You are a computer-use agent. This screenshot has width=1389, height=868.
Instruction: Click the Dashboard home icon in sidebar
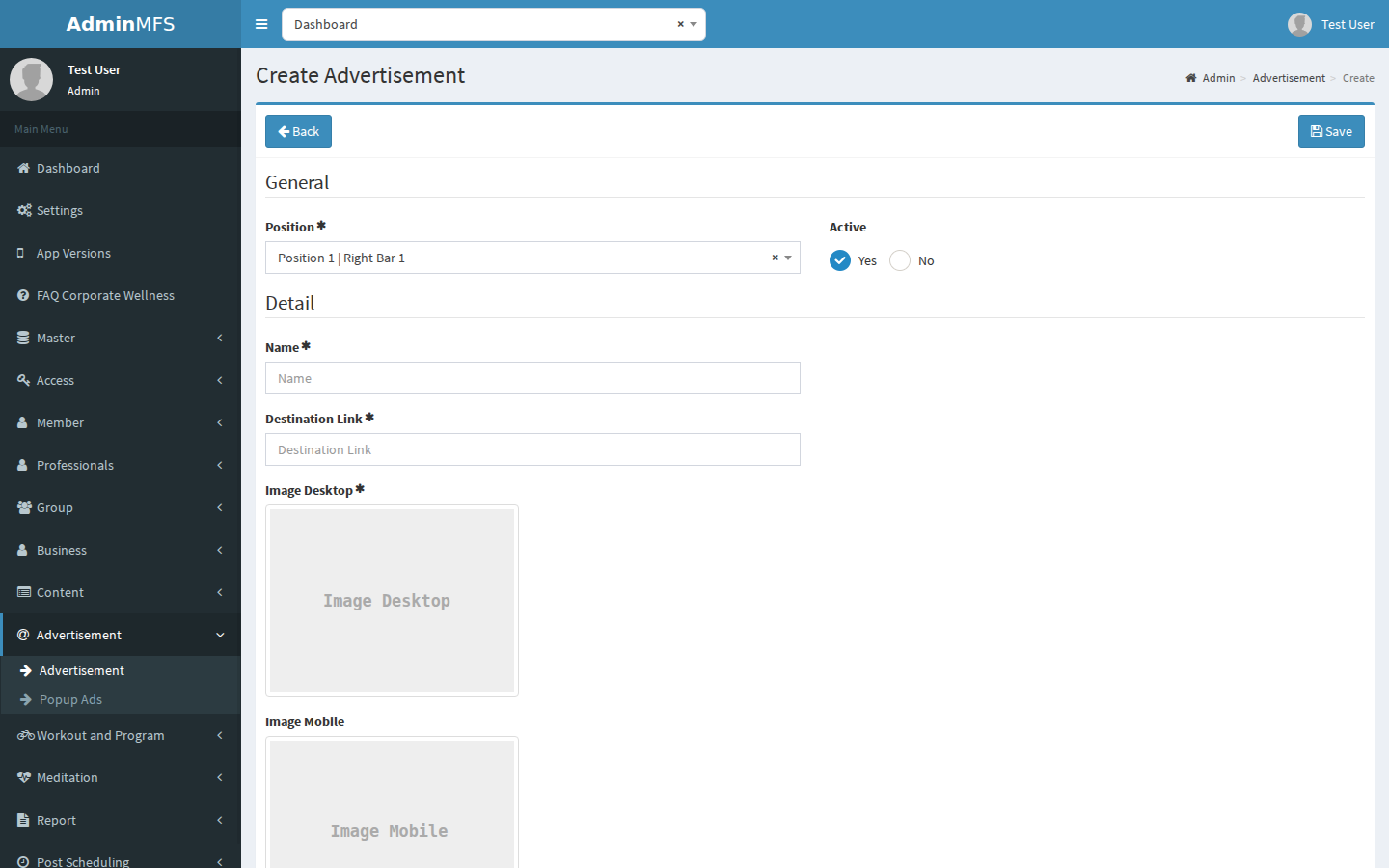tap(24, 168)
